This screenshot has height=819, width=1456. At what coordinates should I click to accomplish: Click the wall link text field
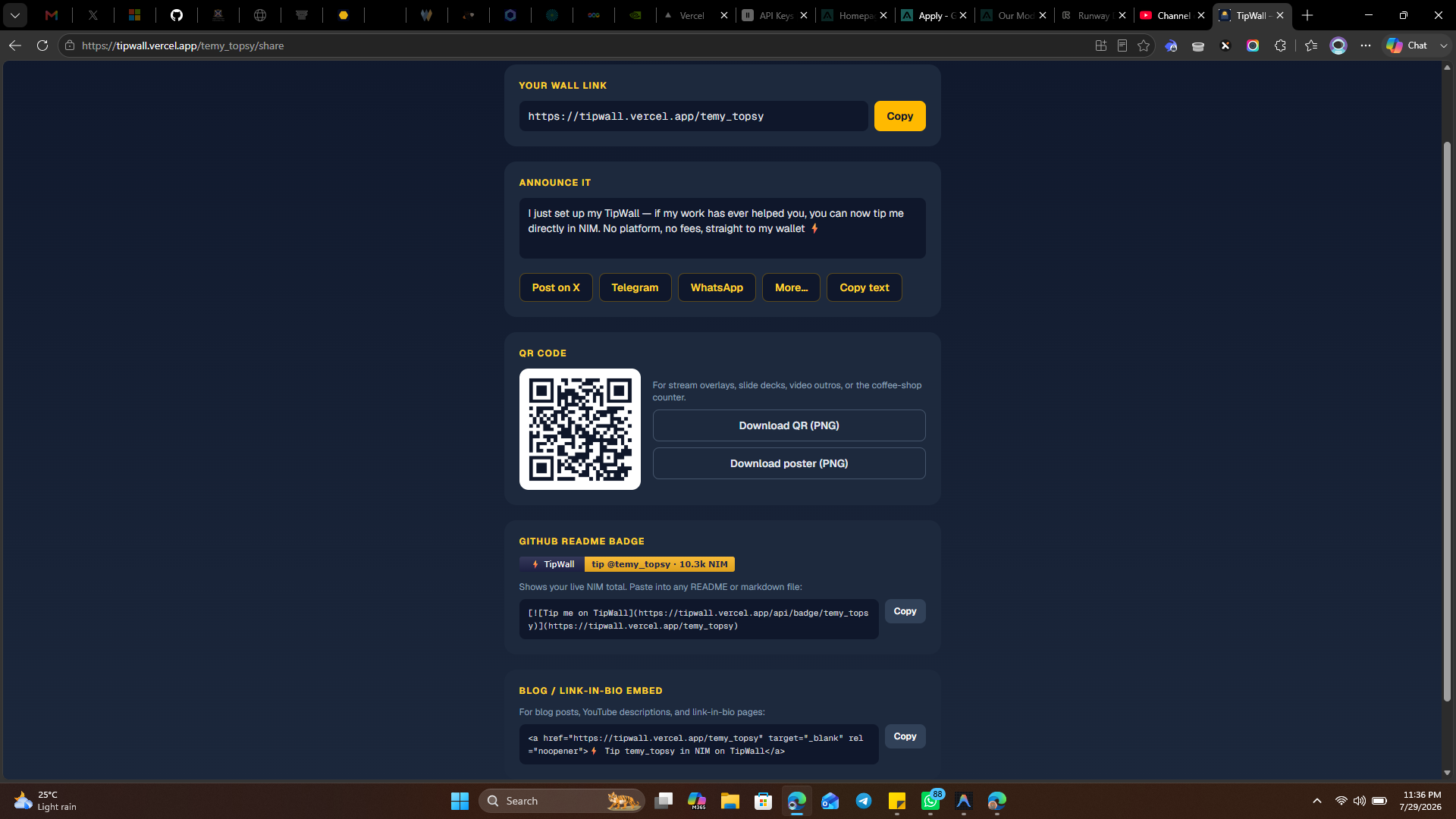(693, 116)
